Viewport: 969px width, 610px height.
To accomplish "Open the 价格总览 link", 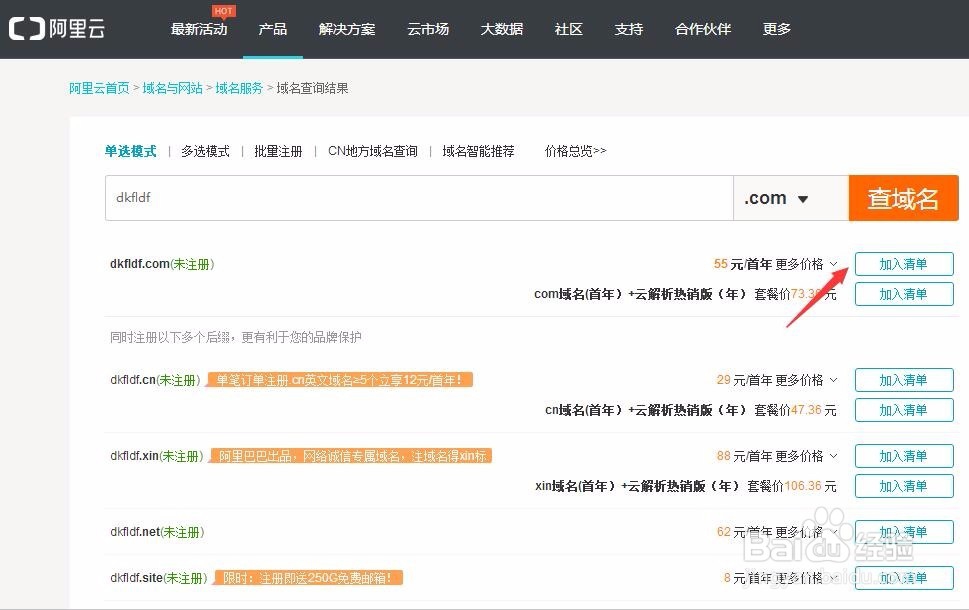I will pyautogui.click(x=575, y=151).
